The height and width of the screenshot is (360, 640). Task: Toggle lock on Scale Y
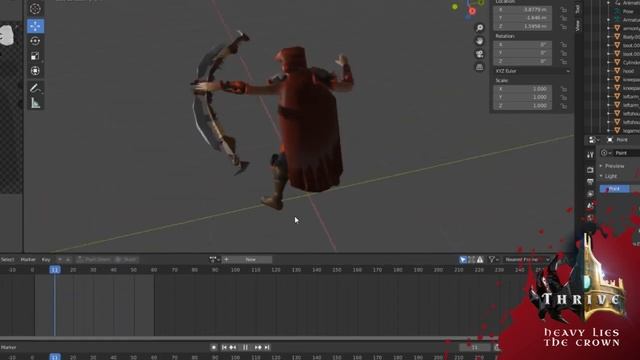click(x=564, y=97)
